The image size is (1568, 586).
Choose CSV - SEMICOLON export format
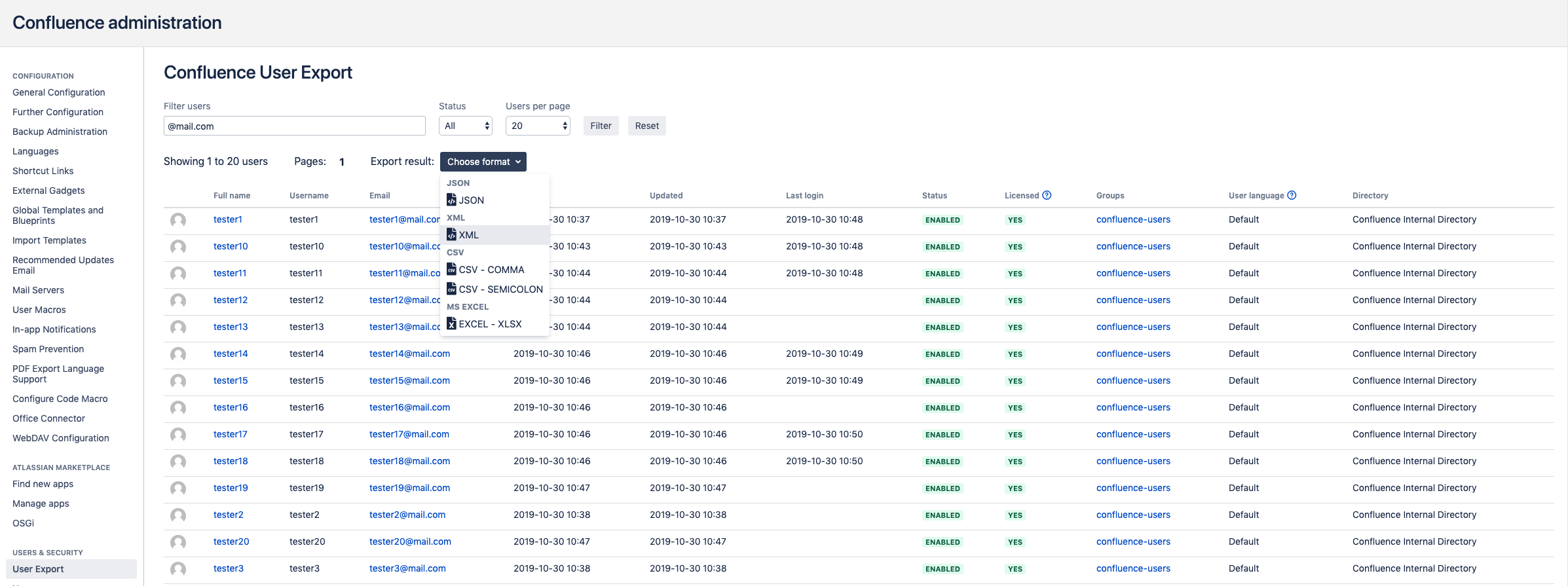point(500,289)
